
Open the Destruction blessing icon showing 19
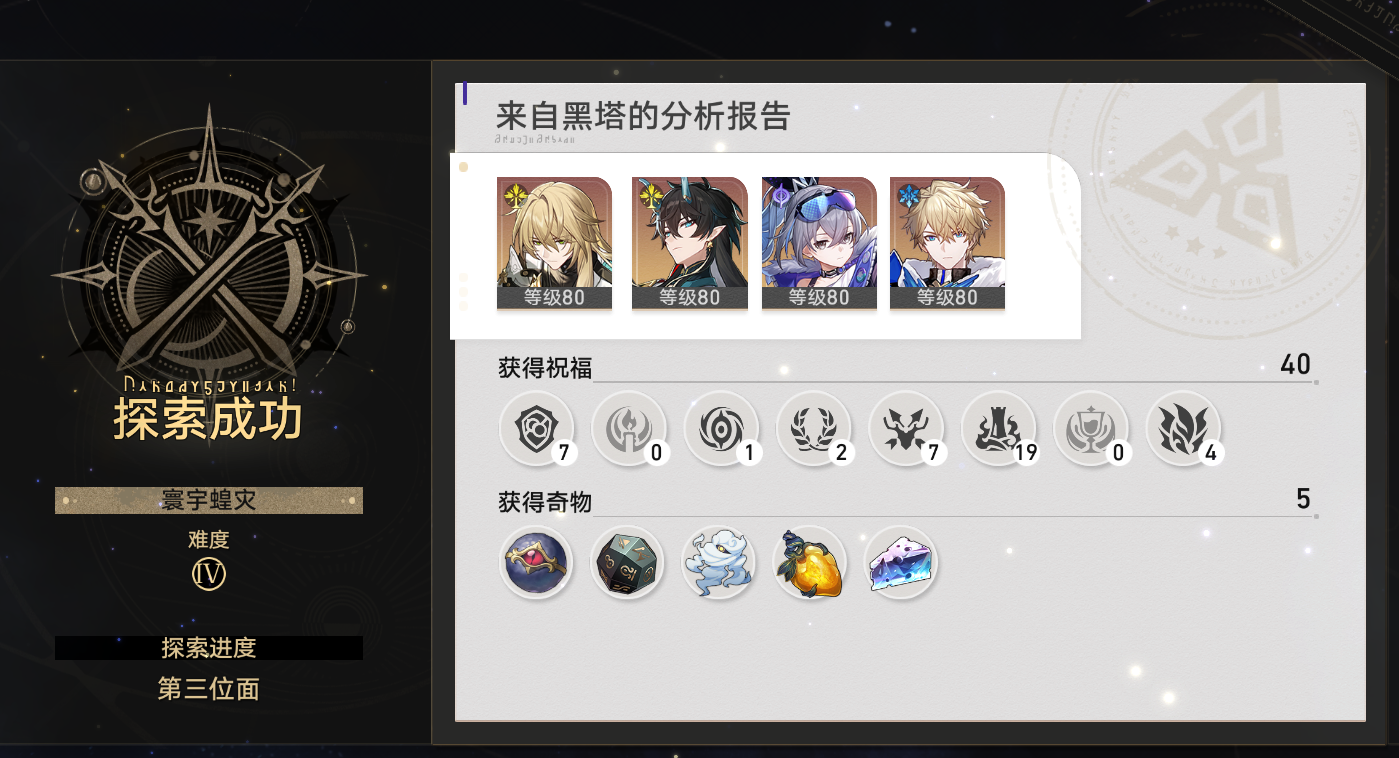tap(999, 428)
